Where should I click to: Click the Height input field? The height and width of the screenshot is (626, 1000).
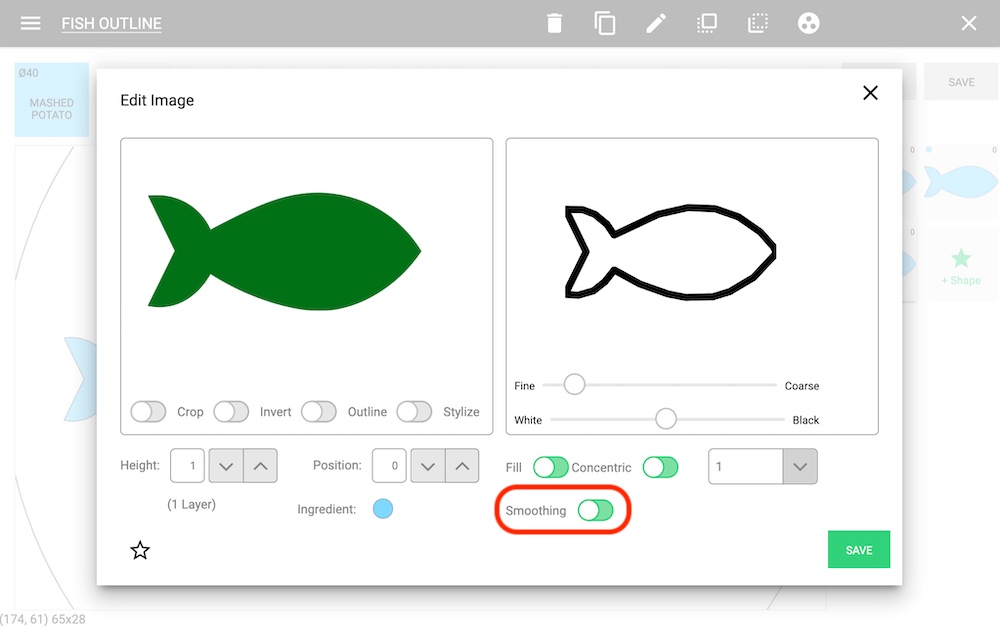pyautogui.click(x=188, y=465)
